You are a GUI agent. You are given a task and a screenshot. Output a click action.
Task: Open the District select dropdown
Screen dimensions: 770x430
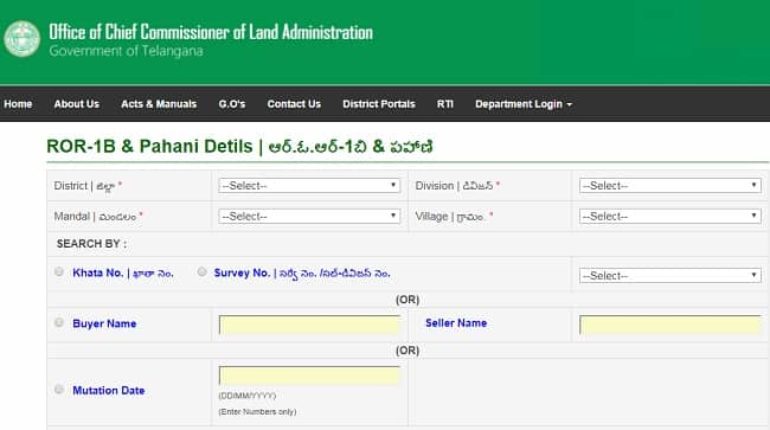[309, 186]
